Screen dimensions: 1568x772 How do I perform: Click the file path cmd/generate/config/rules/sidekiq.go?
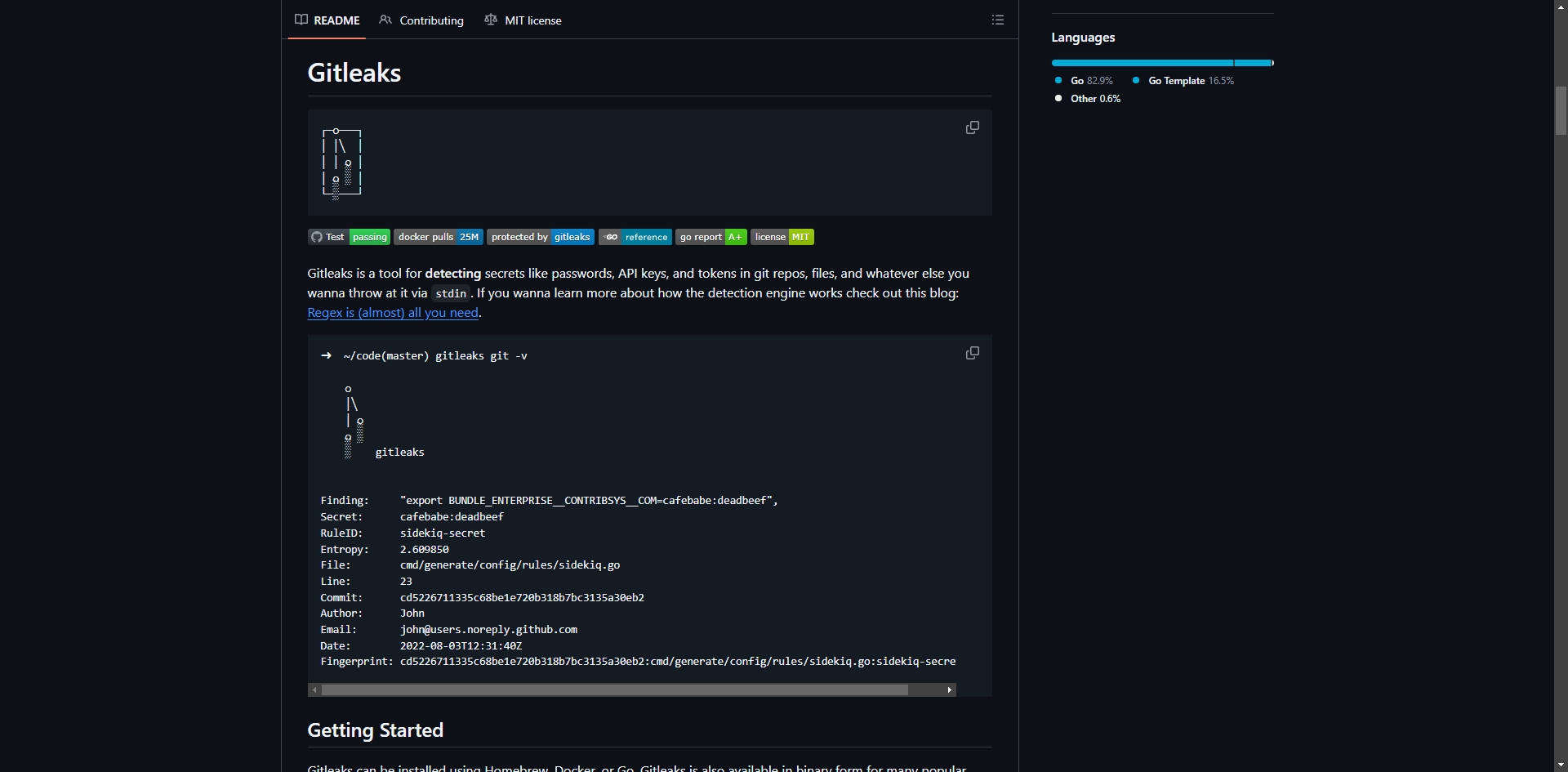(510, 565)
